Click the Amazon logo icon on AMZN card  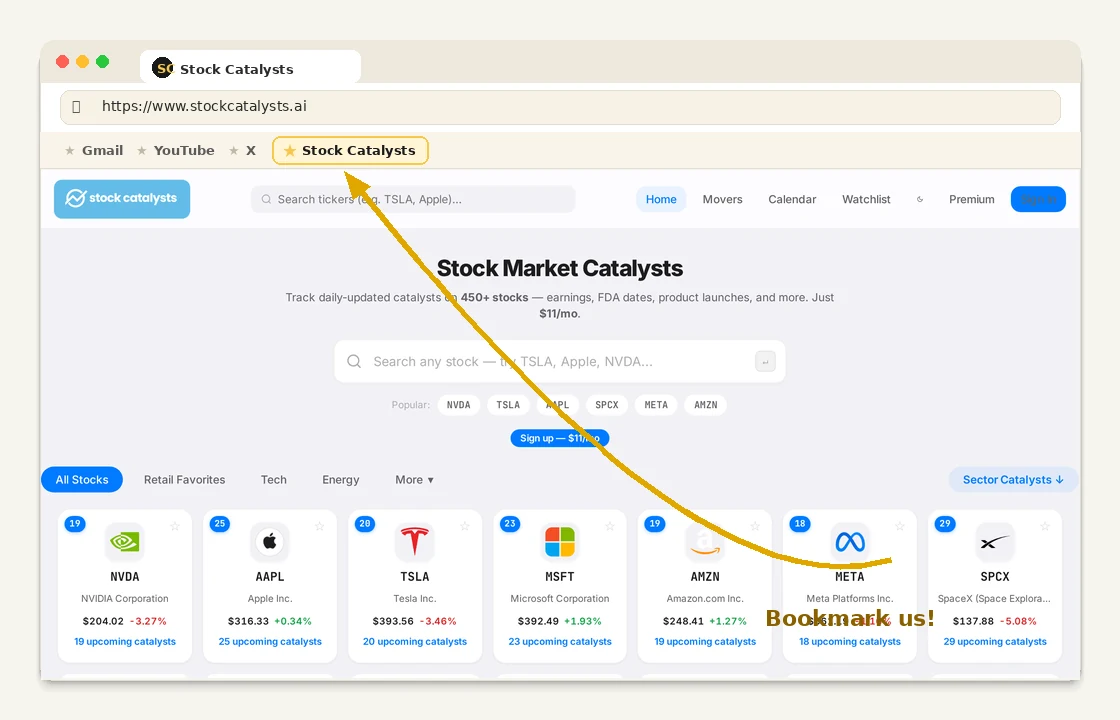[705, 542]
